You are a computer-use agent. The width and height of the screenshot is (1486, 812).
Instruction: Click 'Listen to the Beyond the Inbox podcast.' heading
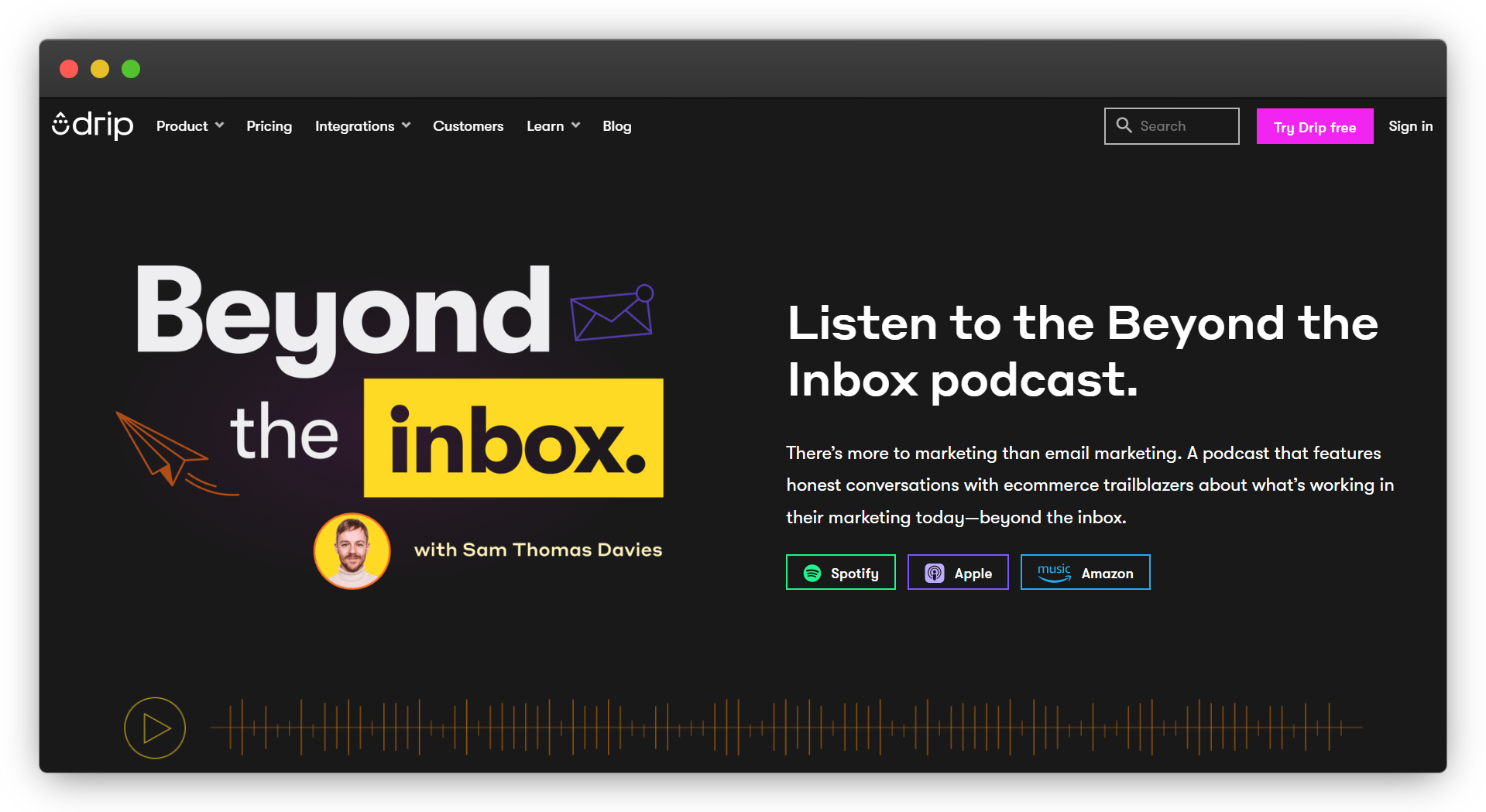(1083, 351)
